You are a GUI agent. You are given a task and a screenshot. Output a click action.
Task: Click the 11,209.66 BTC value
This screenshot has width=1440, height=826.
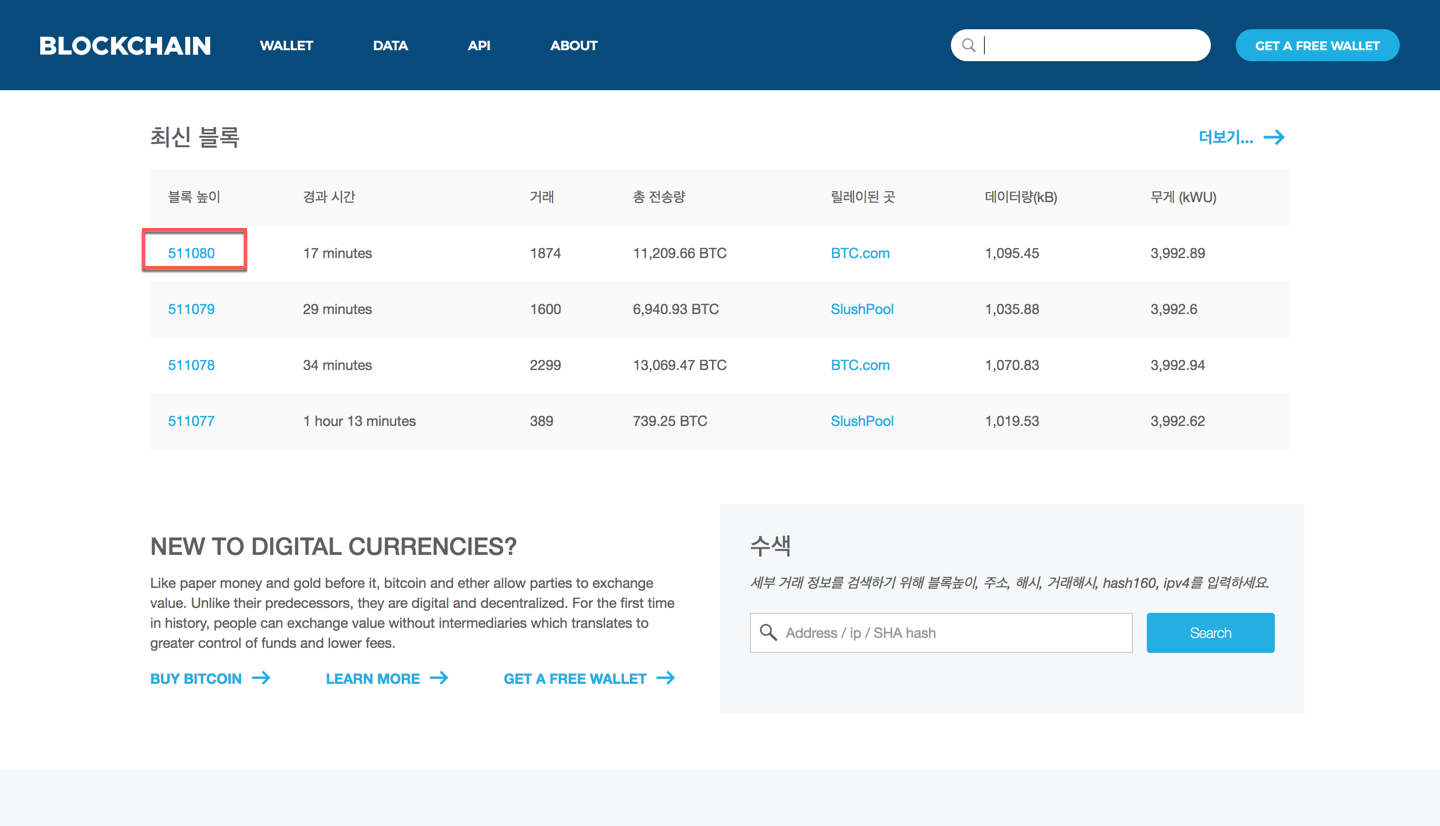(680, 253)
